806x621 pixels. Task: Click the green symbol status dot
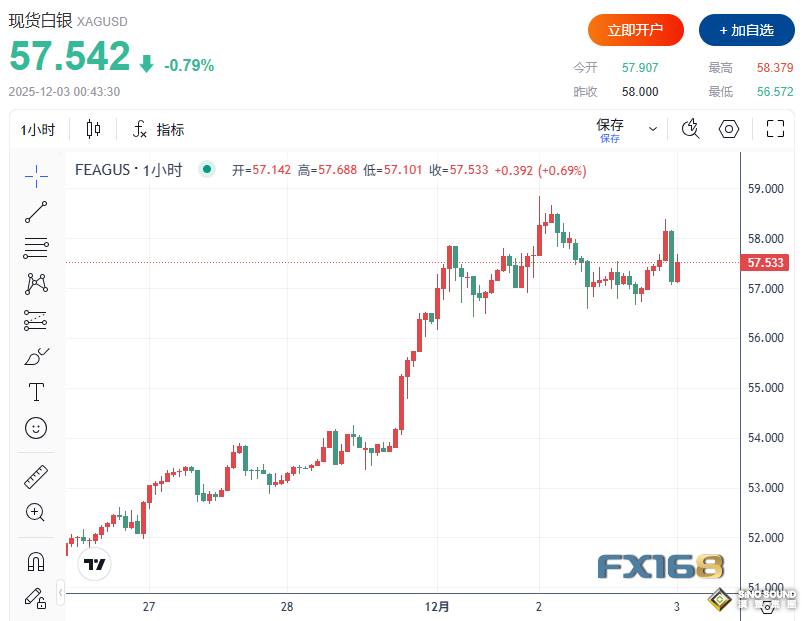coord(206,170)
